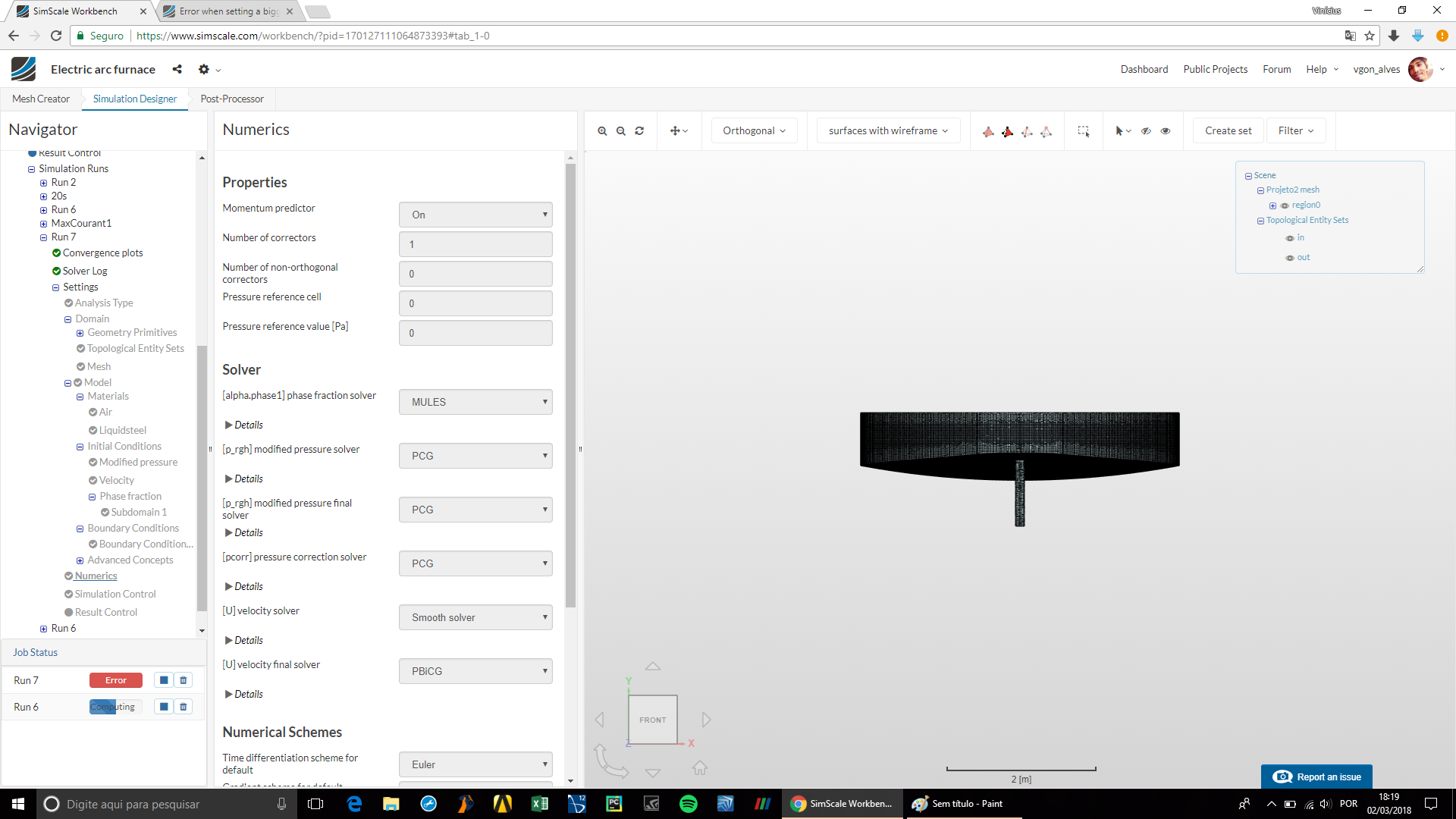Delete Run 7 with trash icon

point(184,680)
